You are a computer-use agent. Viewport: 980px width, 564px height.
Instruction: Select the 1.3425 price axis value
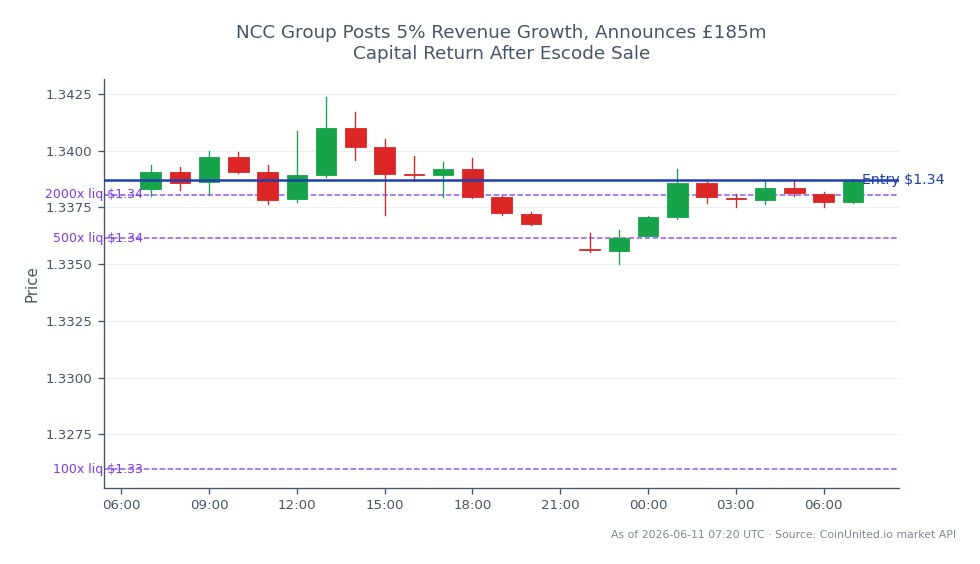(x=68, y=94)
